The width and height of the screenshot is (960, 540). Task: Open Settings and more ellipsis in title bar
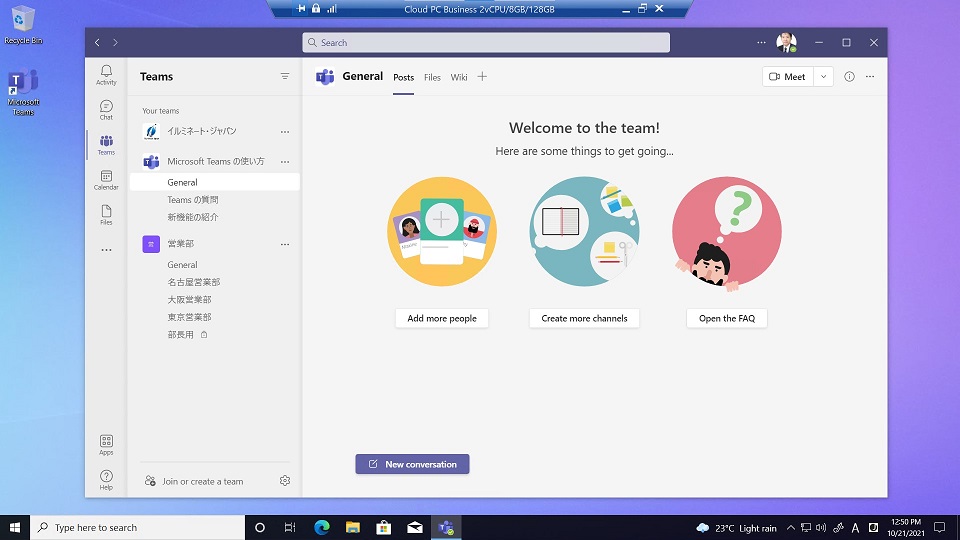[761, 42]
